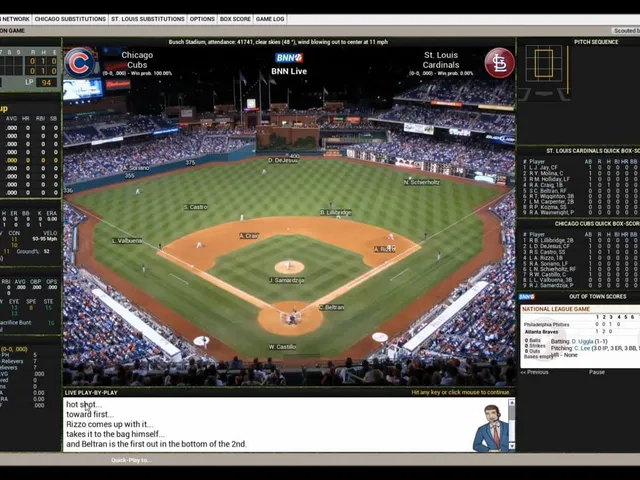This screenshot has width=640, height=480.
Task: Open the St. Louis Substitutions menu
Action: (148, 19)
